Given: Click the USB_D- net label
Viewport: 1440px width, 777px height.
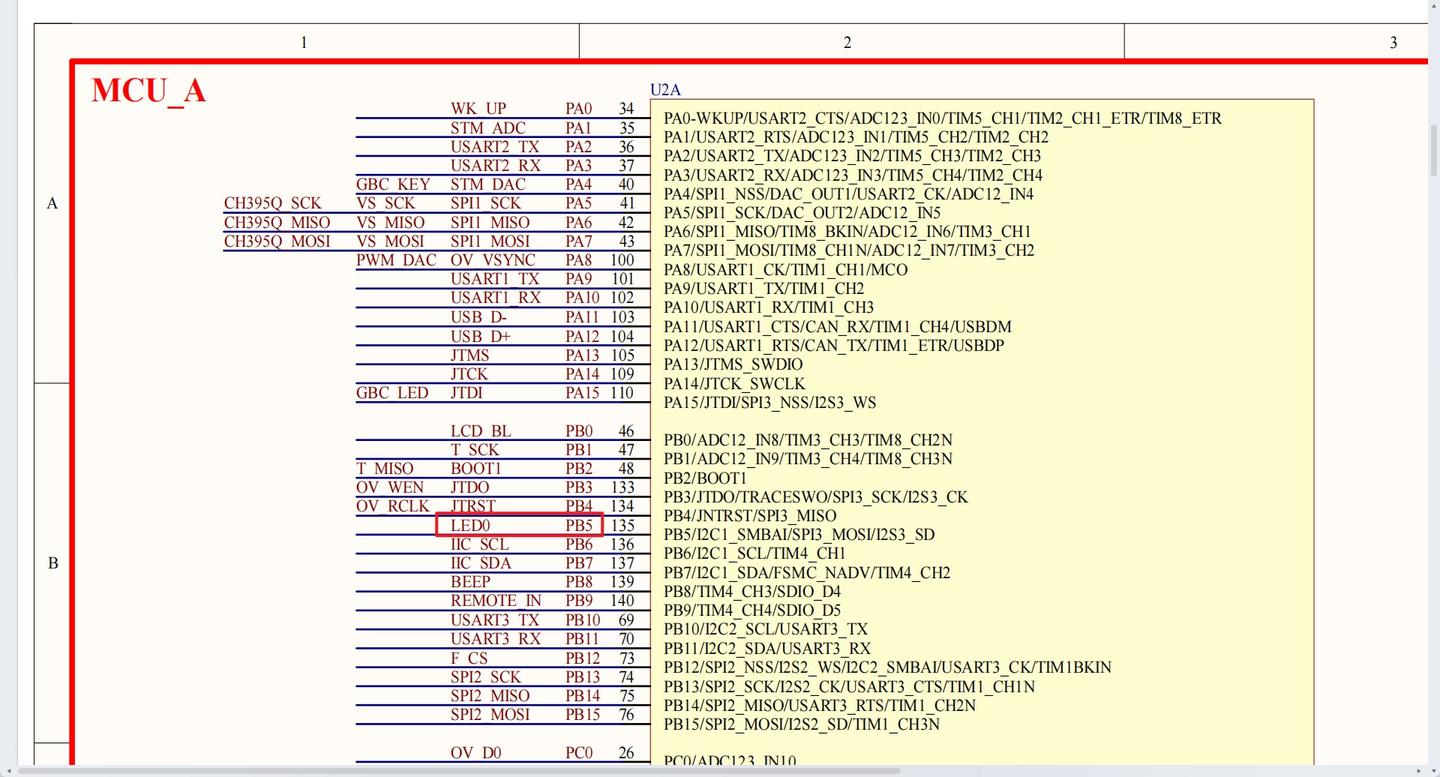Looking at the screenshot, I should pos(479,317).
